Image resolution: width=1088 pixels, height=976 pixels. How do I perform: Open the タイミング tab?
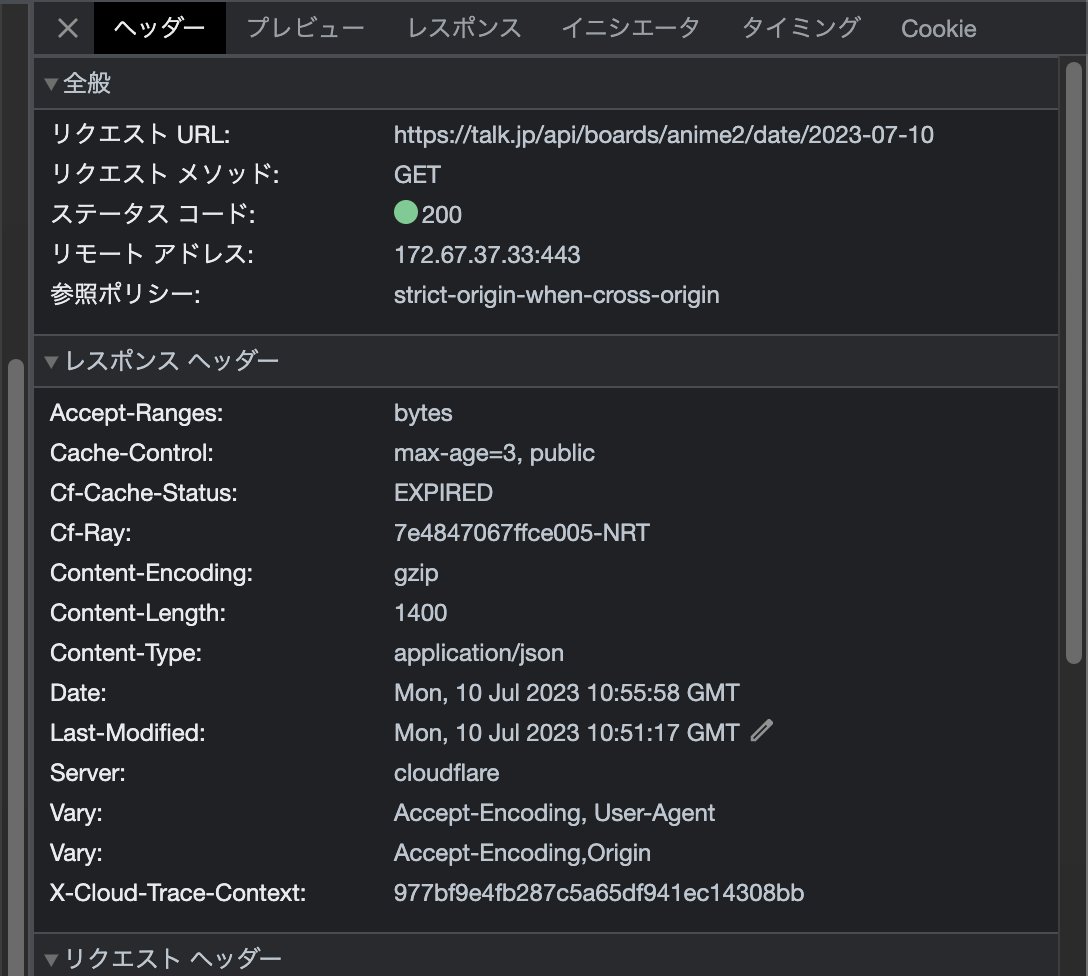[x=799, y=28]
